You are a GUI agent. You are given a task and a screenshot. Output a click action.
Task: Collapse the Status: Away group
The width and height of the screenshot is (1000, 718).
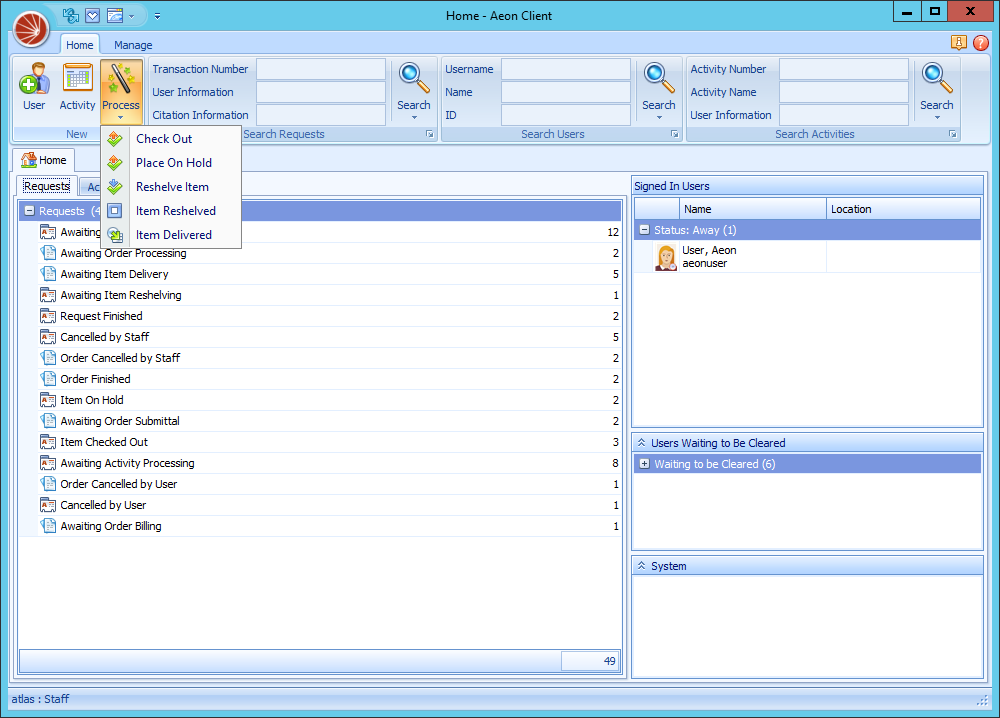tap(643, 229)
